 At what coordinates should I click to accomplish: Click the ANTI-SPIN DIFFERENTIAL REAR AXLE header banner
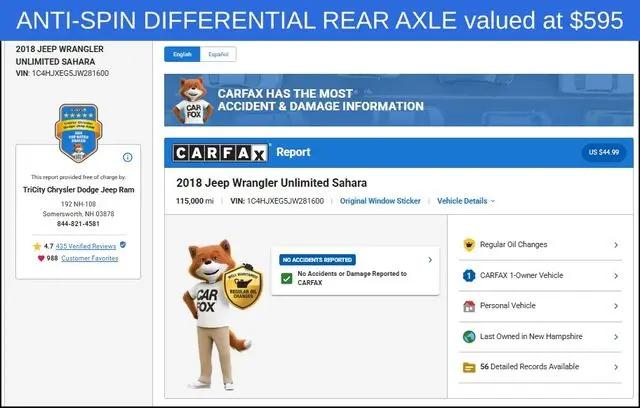[320, 20]
